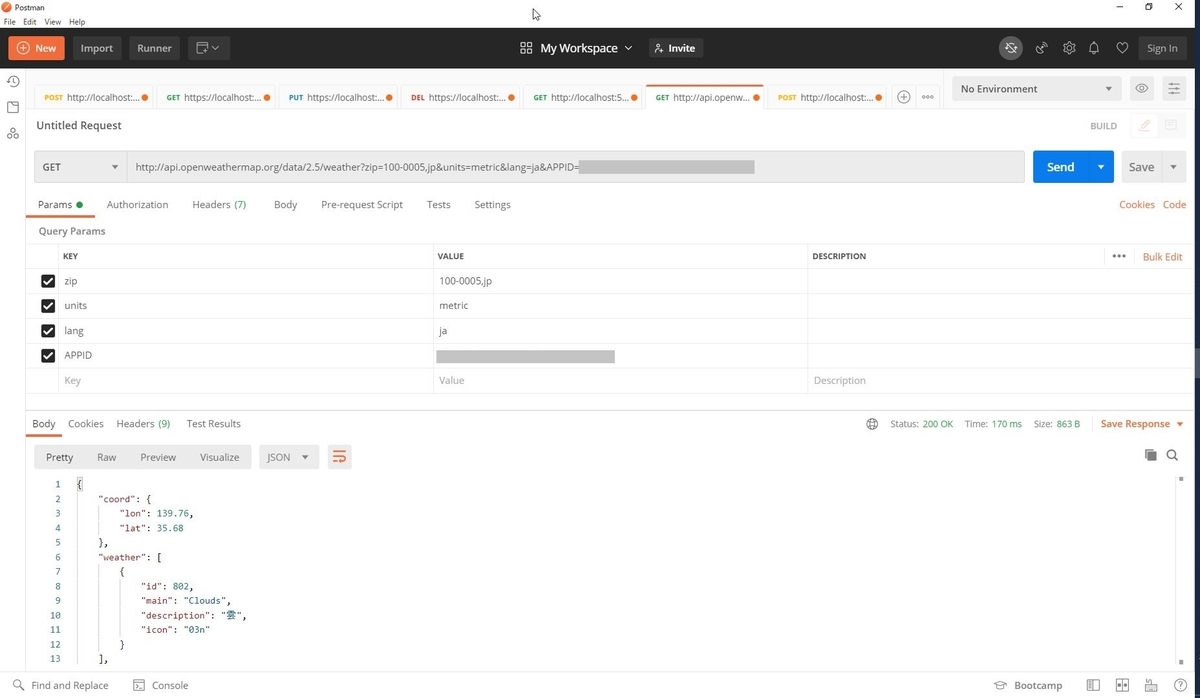Switch to Pre-request Script tab

point(362,204)
